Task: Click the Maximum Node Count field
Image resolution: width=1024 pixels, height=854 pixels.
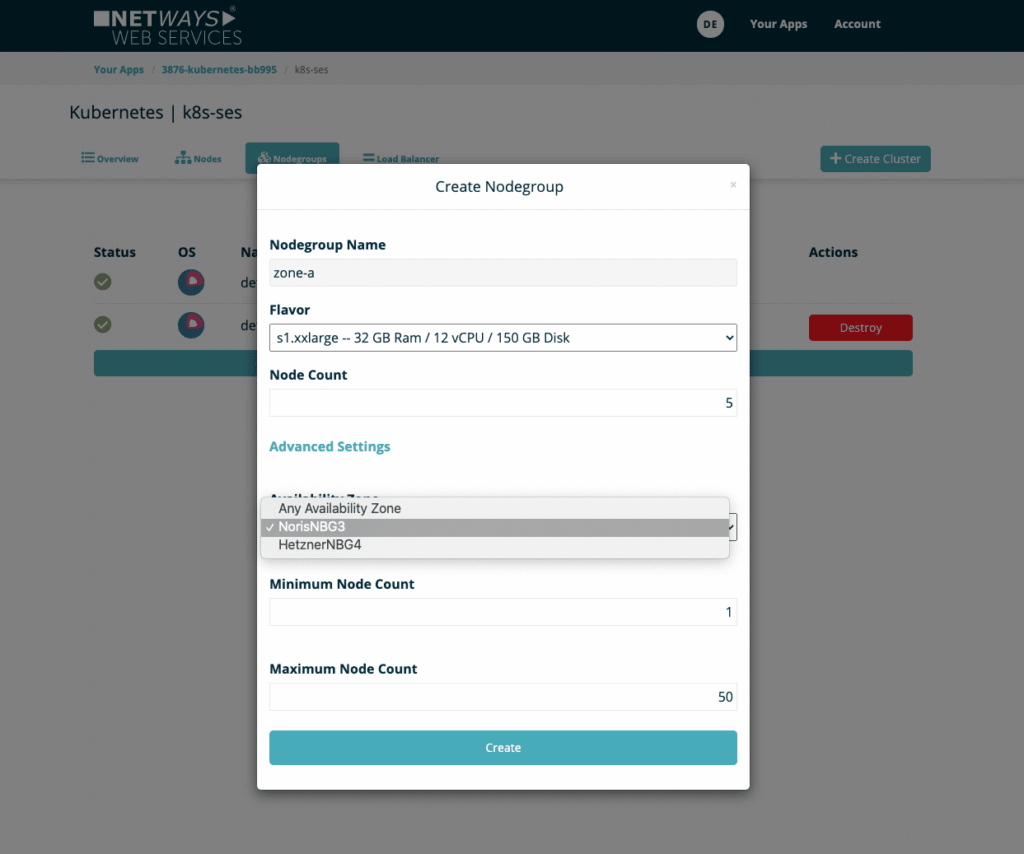Action: (503, 697)
